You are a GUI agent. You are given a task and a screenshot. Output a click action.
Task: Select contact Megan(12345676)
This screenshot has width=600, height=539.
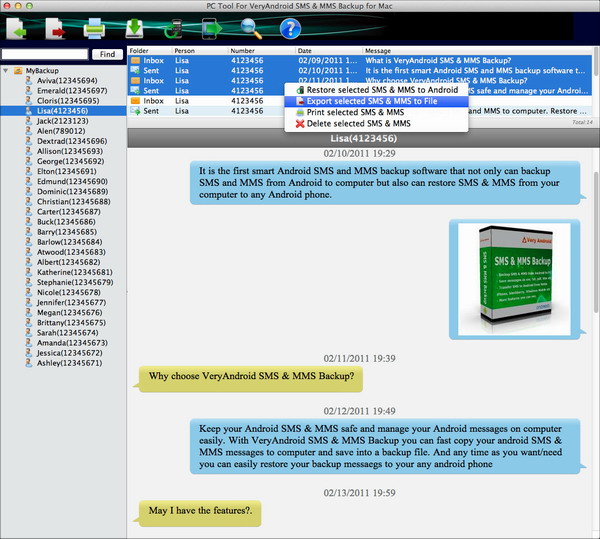pos(70,313)
